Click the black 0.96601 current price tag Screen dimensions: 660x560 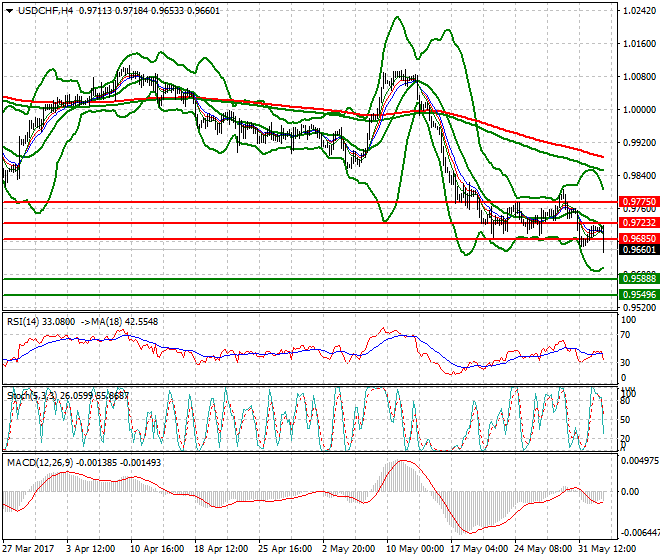point(638,250)
